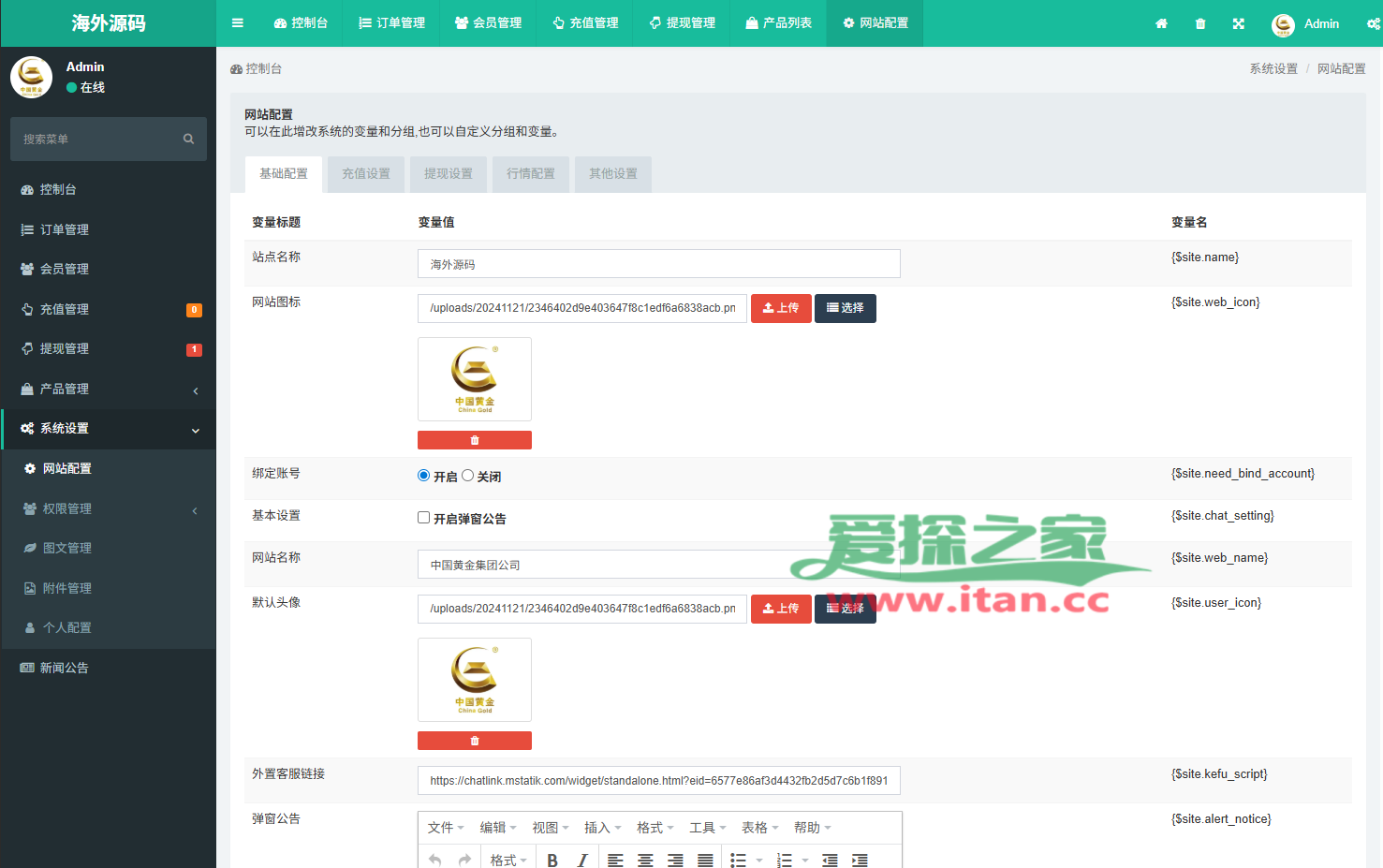Open 个人配置 in the sidebar
The height and width of the screenshot is (868, 1383).
click(109, 627)
